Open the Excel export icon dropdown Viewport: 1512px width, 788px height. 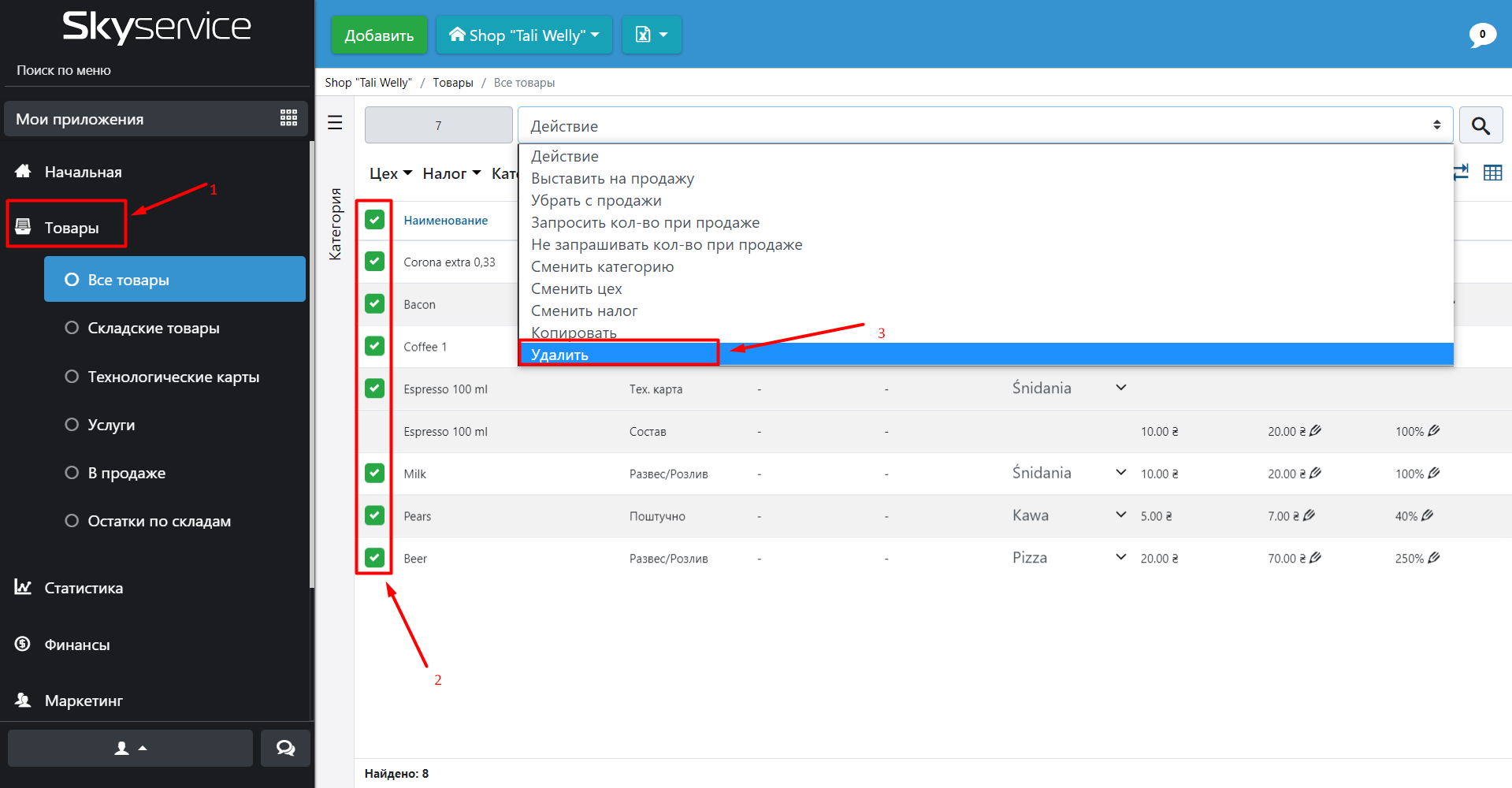pos(651,35)
